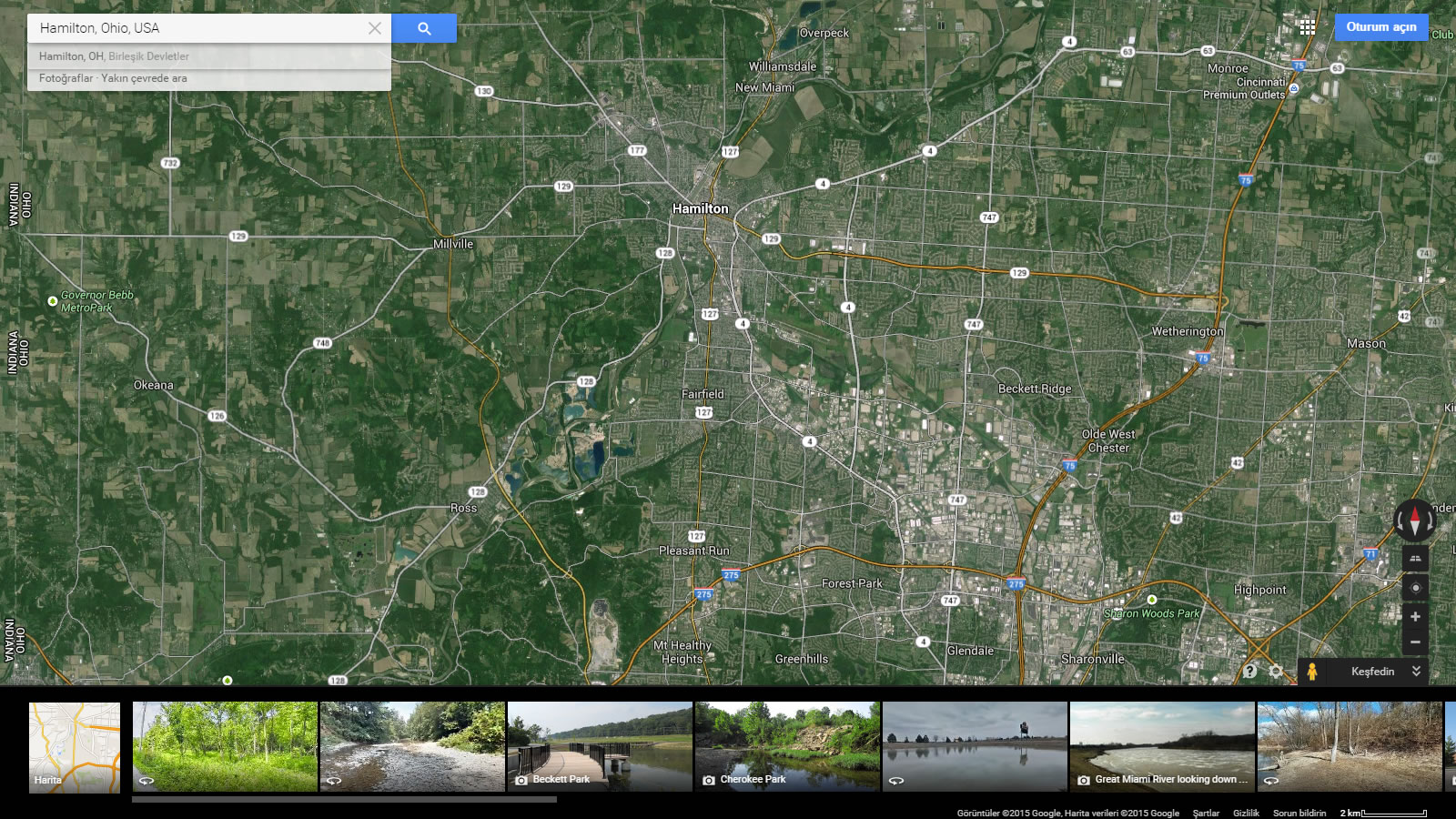Open the help question mark icon

(1250, 672)
